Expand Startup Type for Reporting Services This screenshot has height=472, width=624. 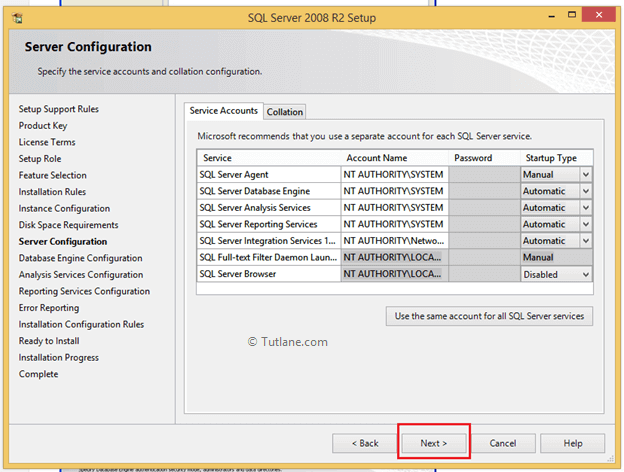(x=586, y=224)
